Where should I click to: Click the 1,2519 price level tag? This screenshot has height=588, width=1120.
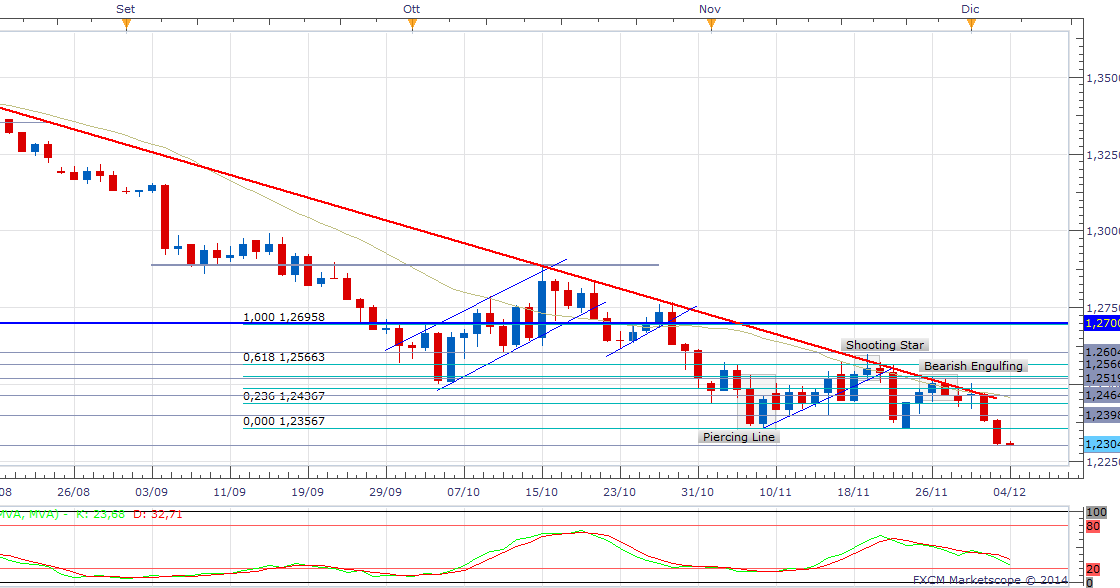[1102, 378]
